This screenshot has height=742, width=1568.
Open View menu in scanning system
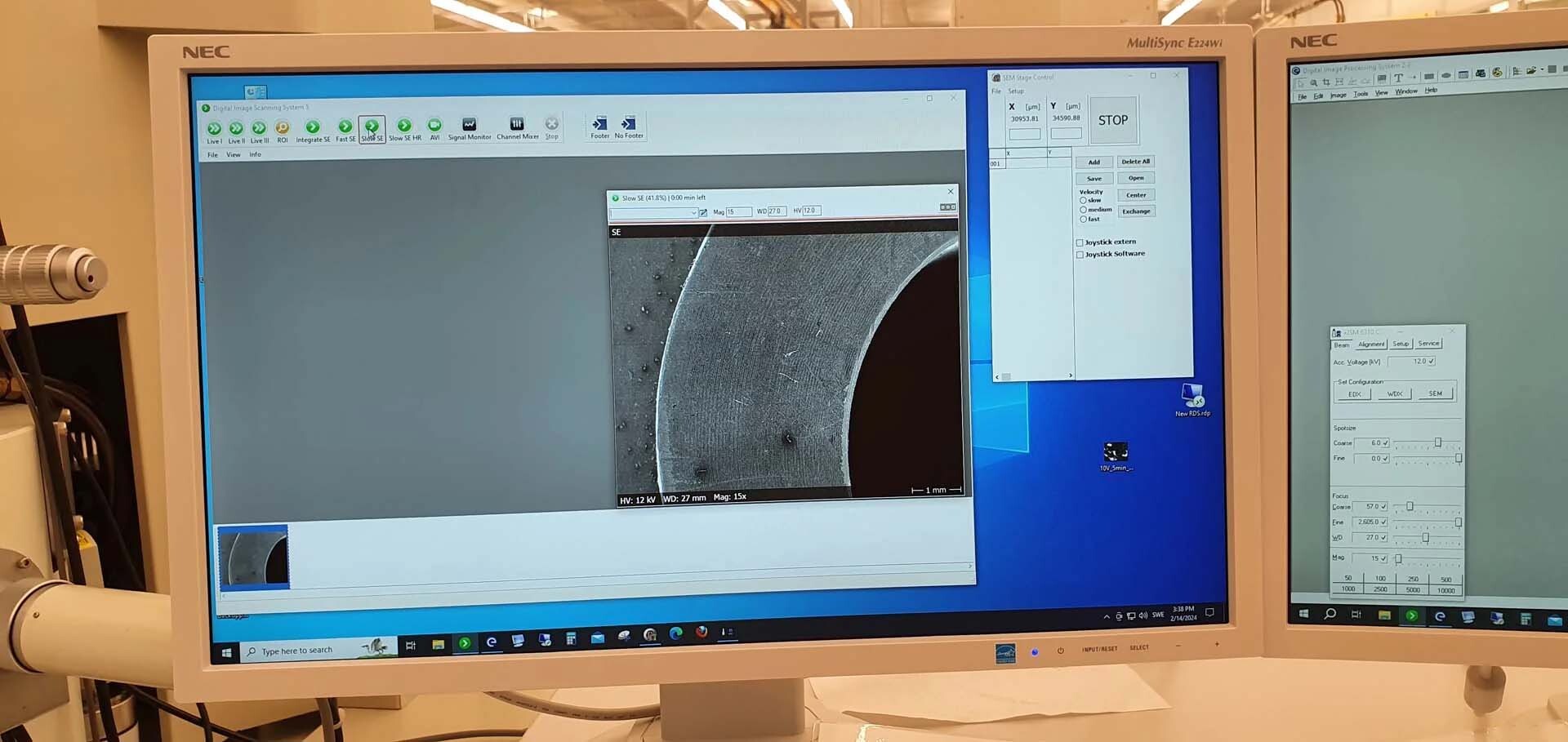234,154
